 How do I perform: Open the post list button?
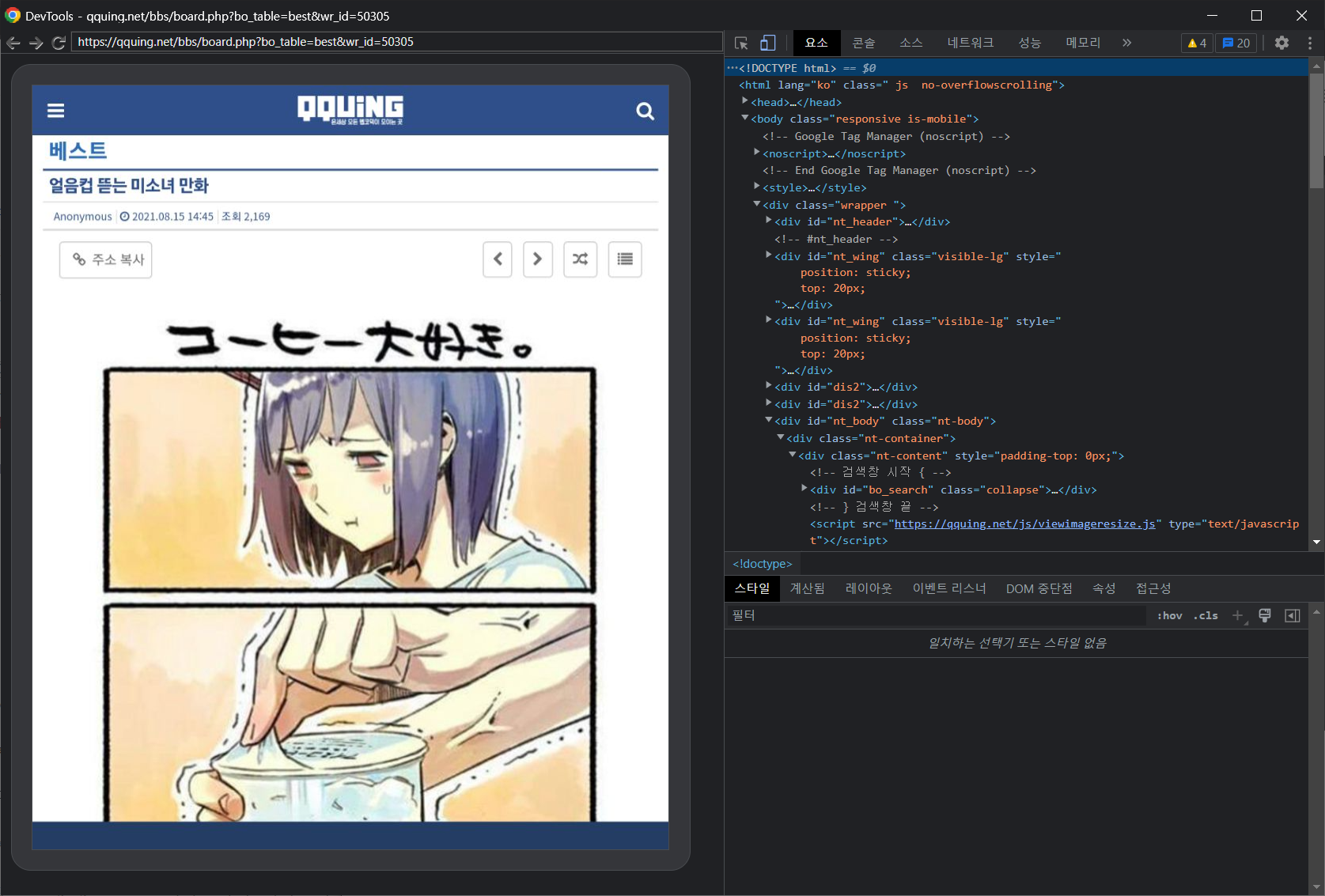coord(625,259)
